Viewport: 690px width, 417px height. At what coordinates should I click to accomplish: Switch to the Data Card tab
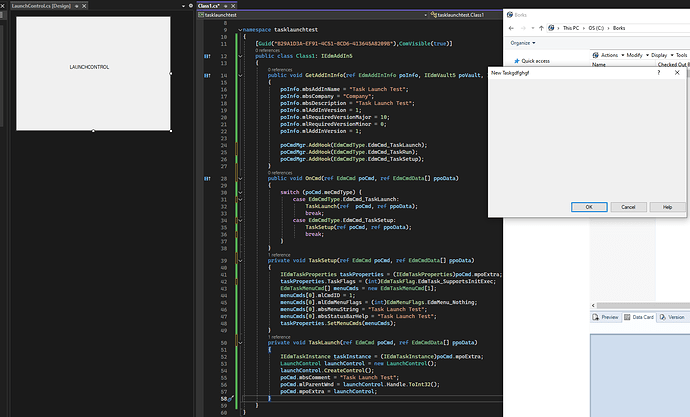(639, 317)
